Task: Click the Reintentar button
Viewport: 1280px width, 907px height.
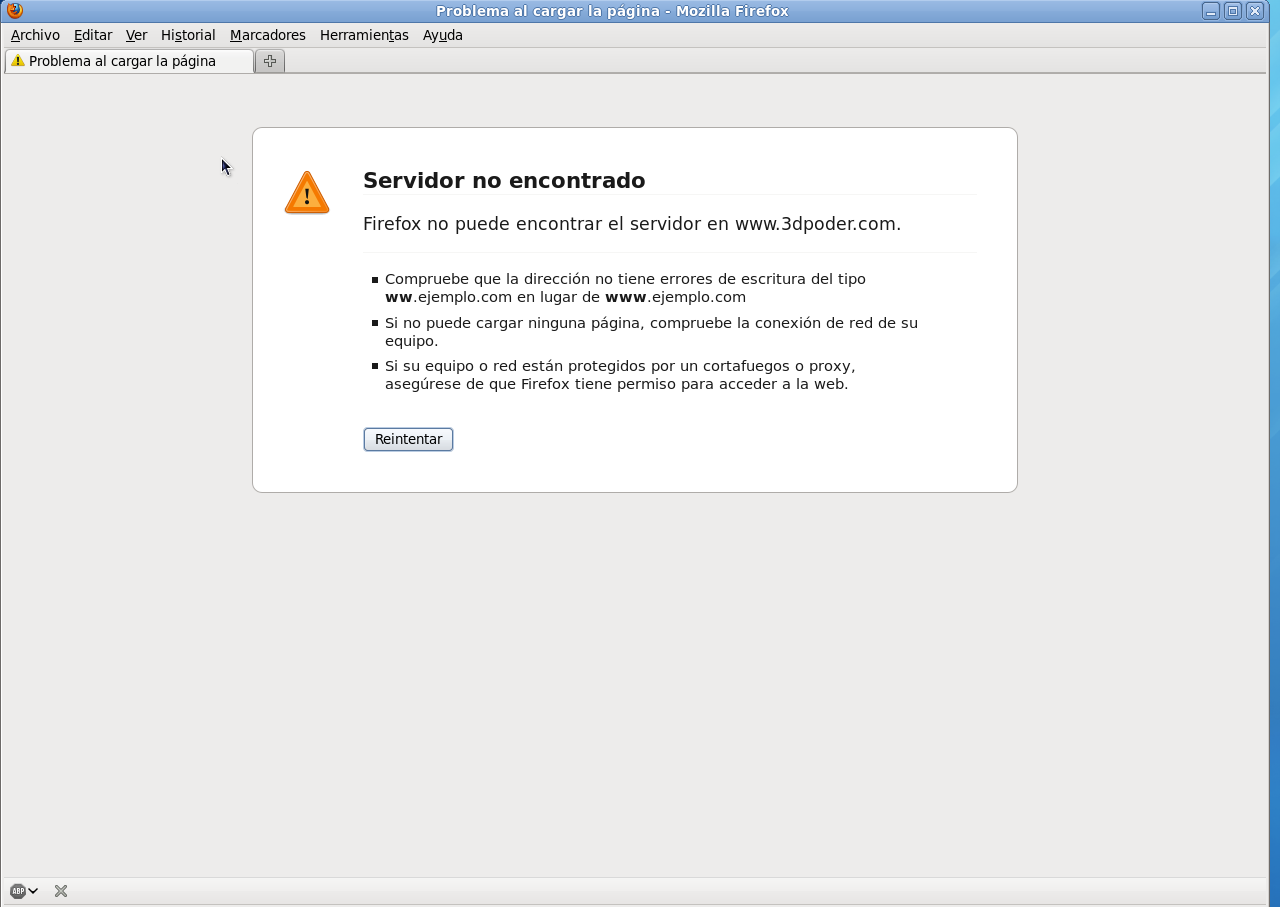Action: (x=408, y=439)
